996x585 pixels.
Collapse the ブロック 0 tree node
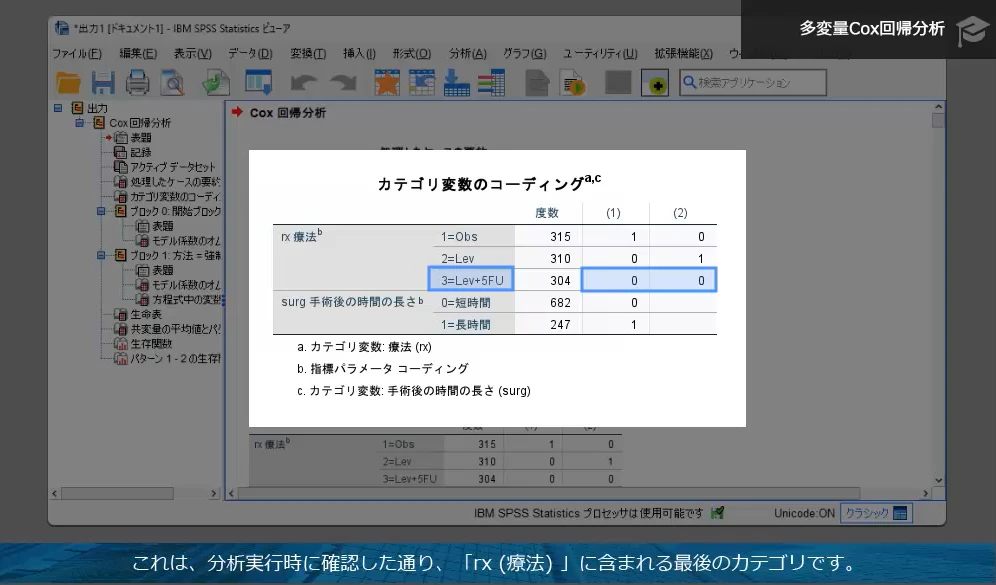coord(101,211)
